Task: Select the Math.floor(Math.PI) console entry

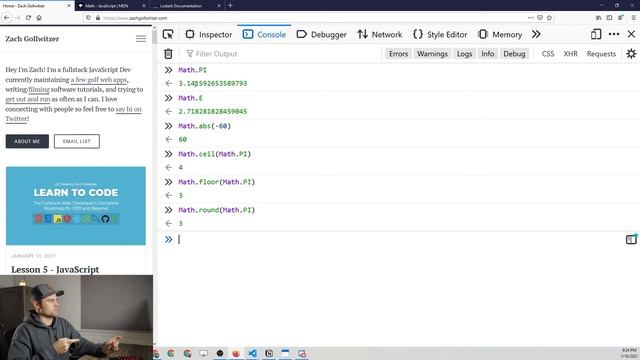Action: [217, 182]
